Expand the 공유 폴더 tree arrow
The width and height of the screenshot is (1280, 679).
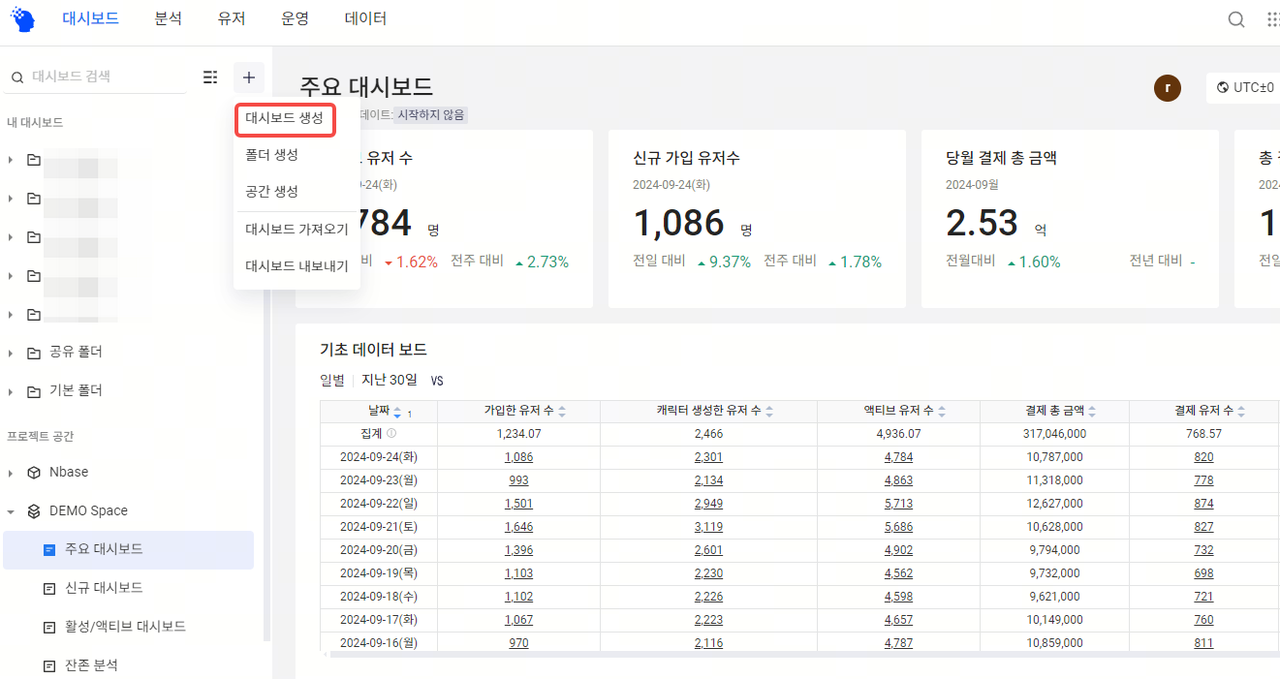pos(10,353)
